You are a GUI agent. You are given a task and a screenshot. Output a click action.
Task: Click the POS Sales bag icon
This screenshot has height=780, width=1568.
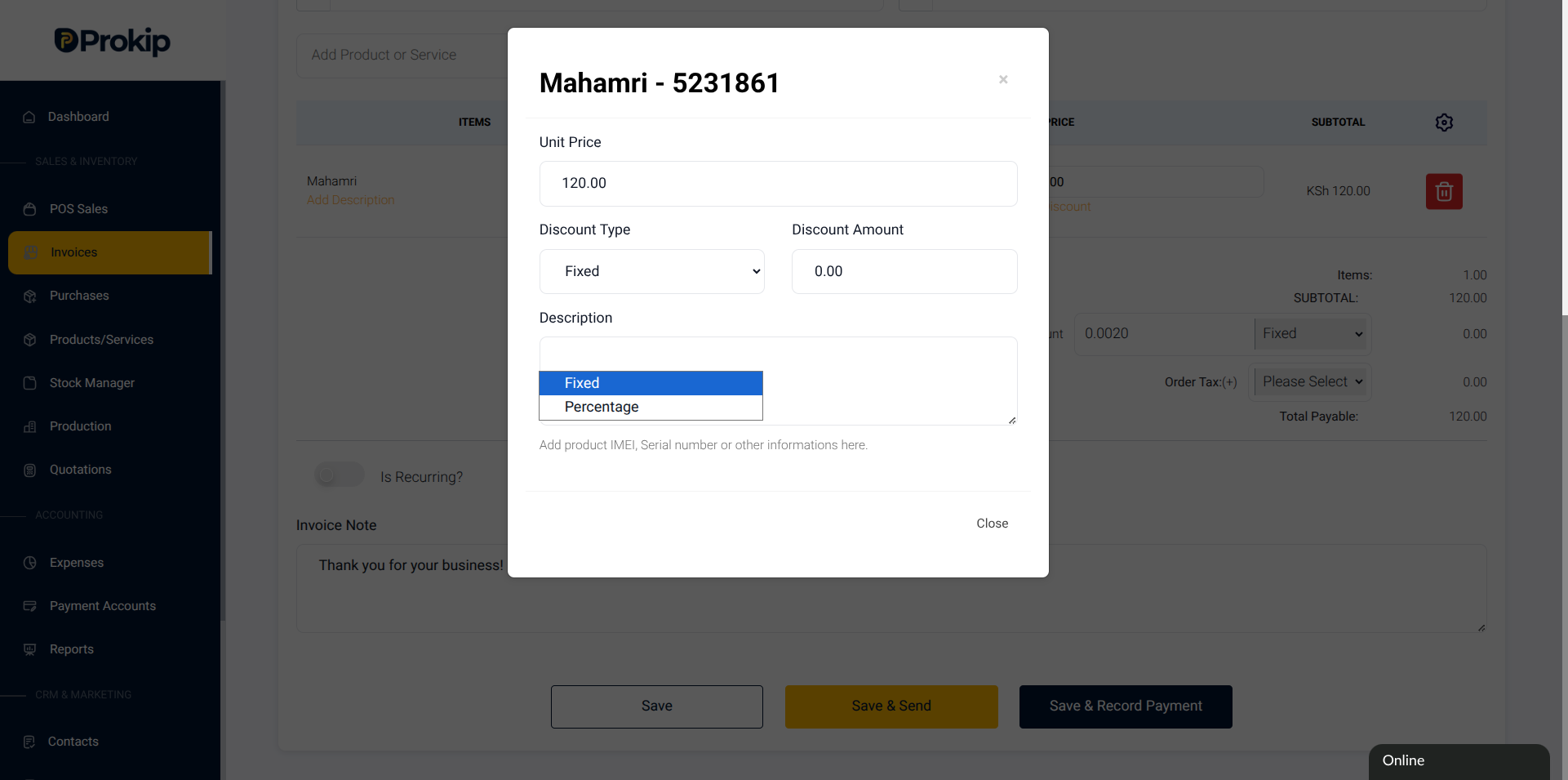pyautogui.click(x=30, y=209)
